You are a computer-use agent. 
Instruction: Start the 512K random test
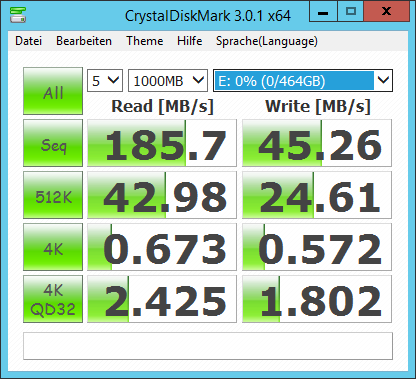[53, 195]
